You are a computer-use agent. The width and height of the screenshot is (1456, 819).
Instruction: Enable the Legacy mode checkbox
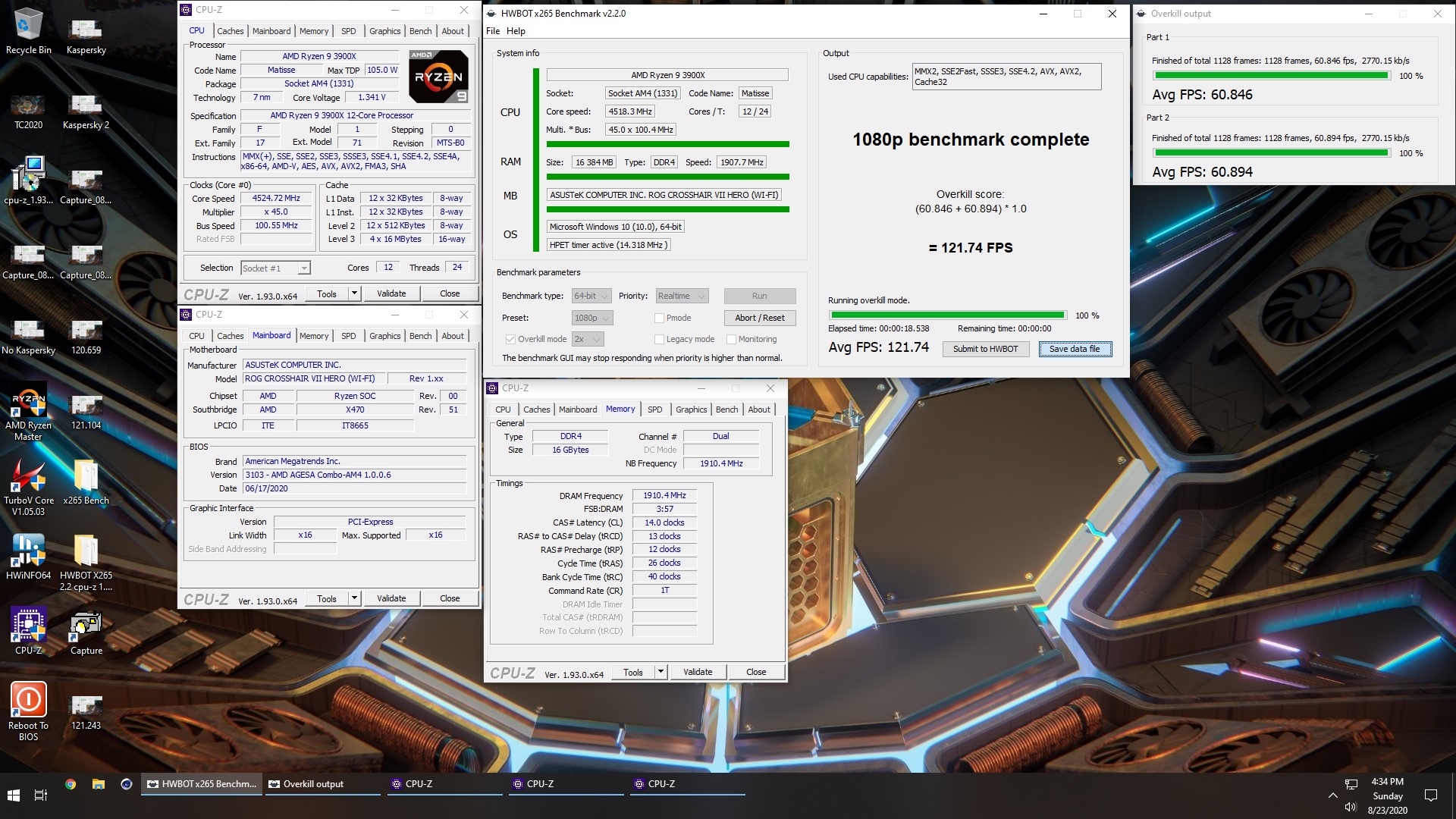(x=659, y=339)
